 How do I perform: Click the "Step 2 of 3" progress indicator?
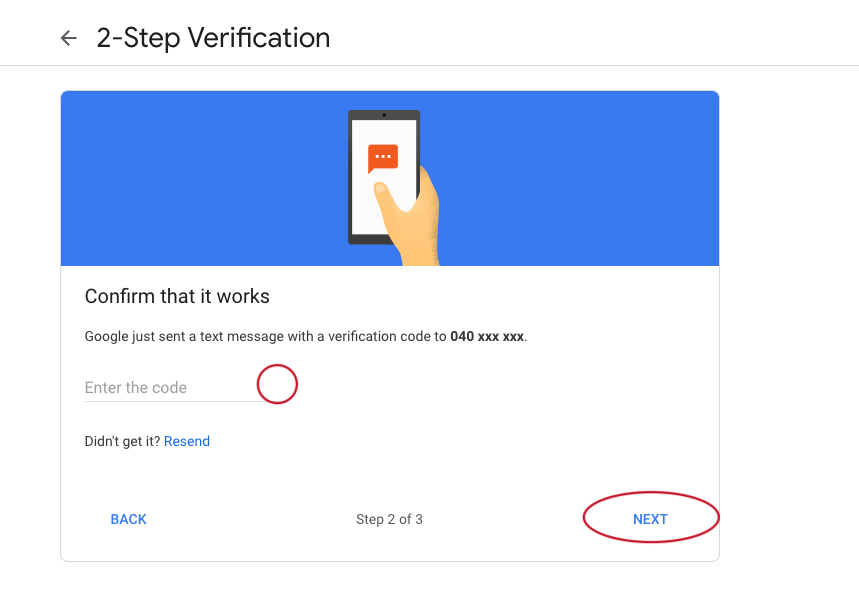390,519
